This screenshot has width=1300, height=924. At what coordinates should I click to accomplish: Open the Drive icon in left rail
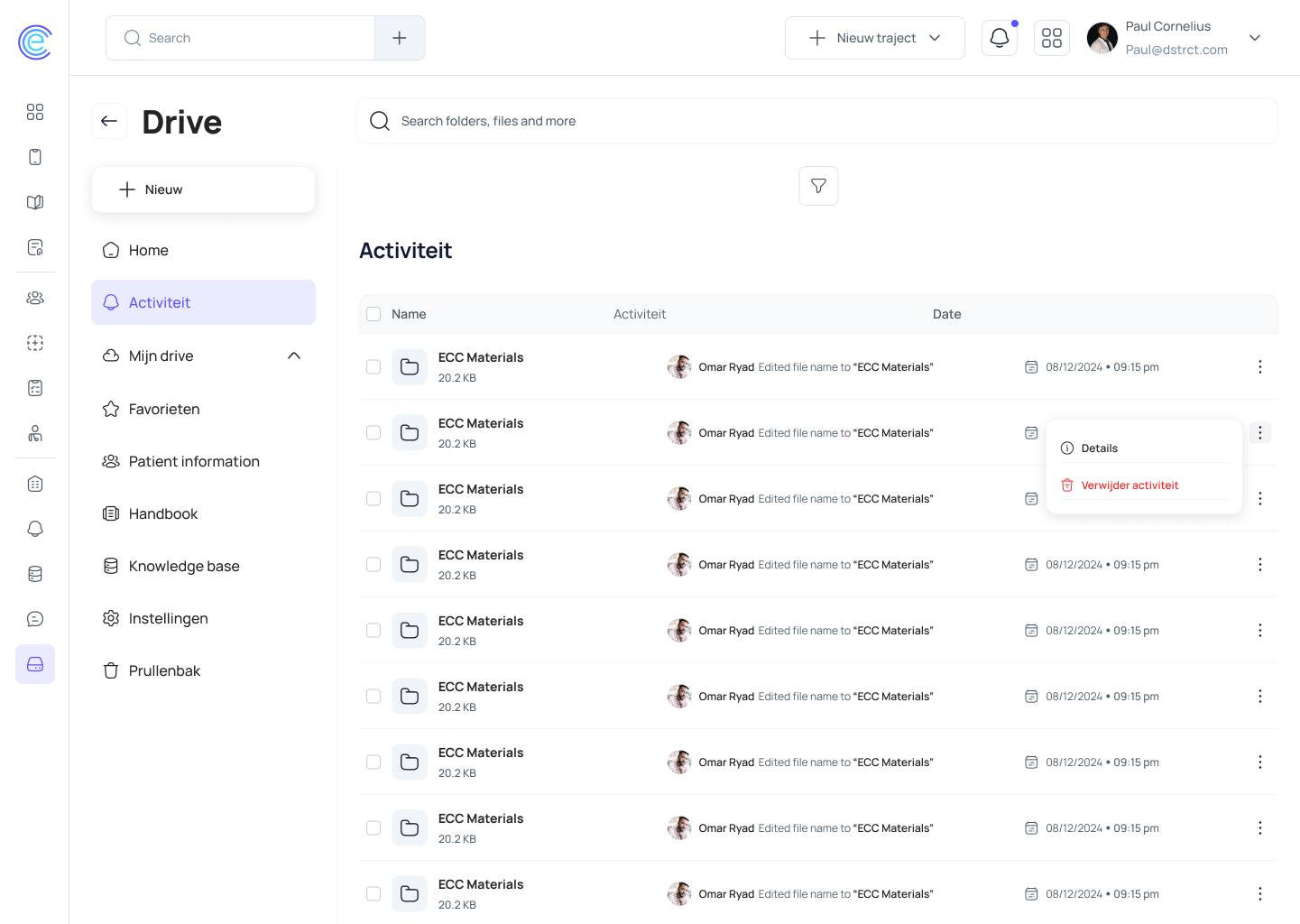[35, 664]
